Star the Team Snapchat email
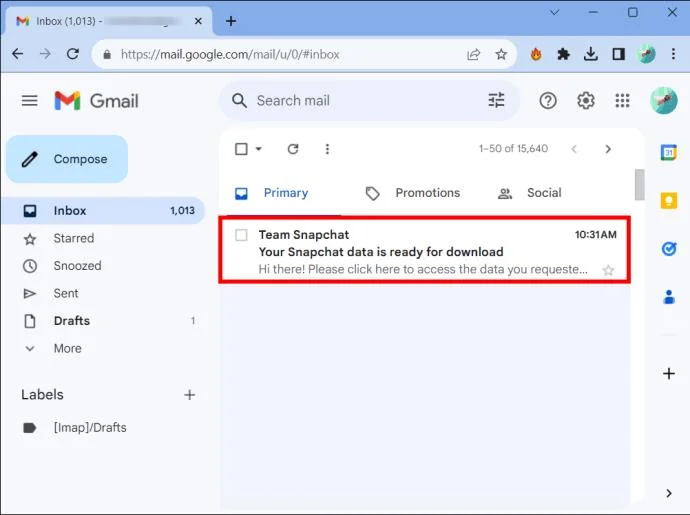This screenshot has width=690, height=515. pyautogui.click(x=608, y=270)
